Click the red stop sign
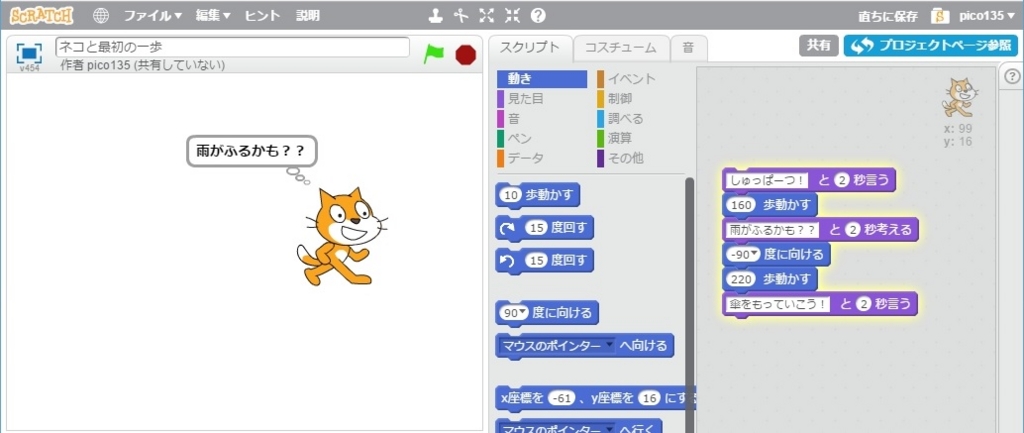Image resolution: width=1024 pixels, height=433 pixels. (x=466, y=55)
